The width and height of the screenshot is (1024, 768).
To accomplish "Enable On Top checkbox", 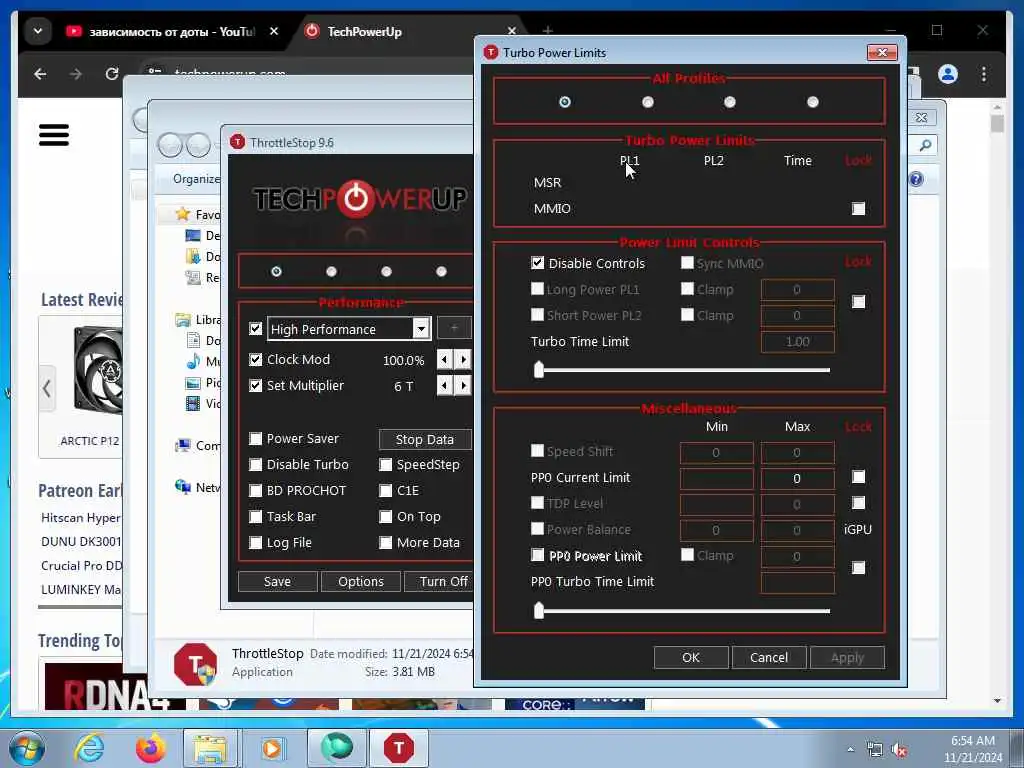I will [385, 517].
